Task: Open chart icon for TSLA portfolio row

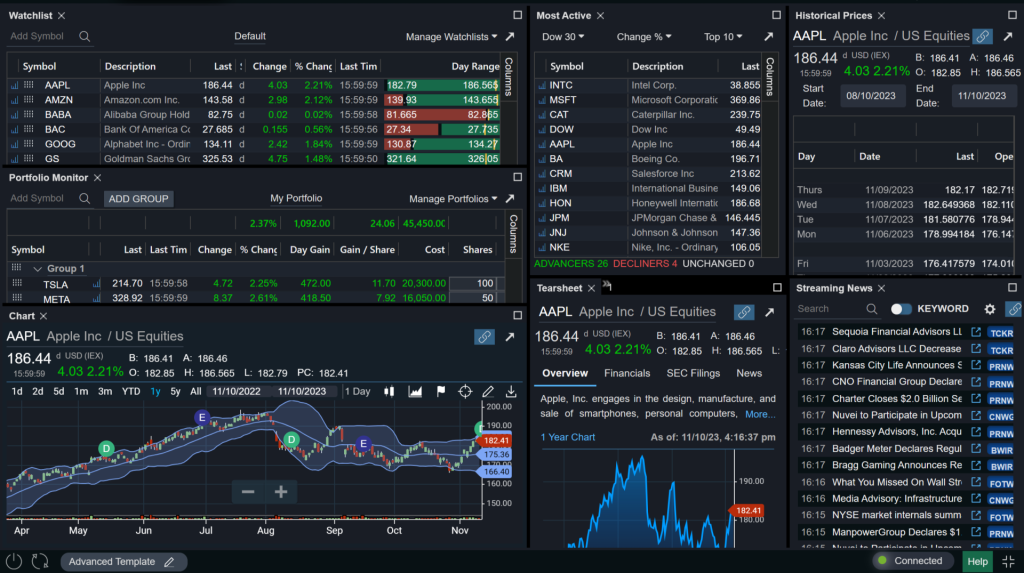Action: [x=97, y=284]
